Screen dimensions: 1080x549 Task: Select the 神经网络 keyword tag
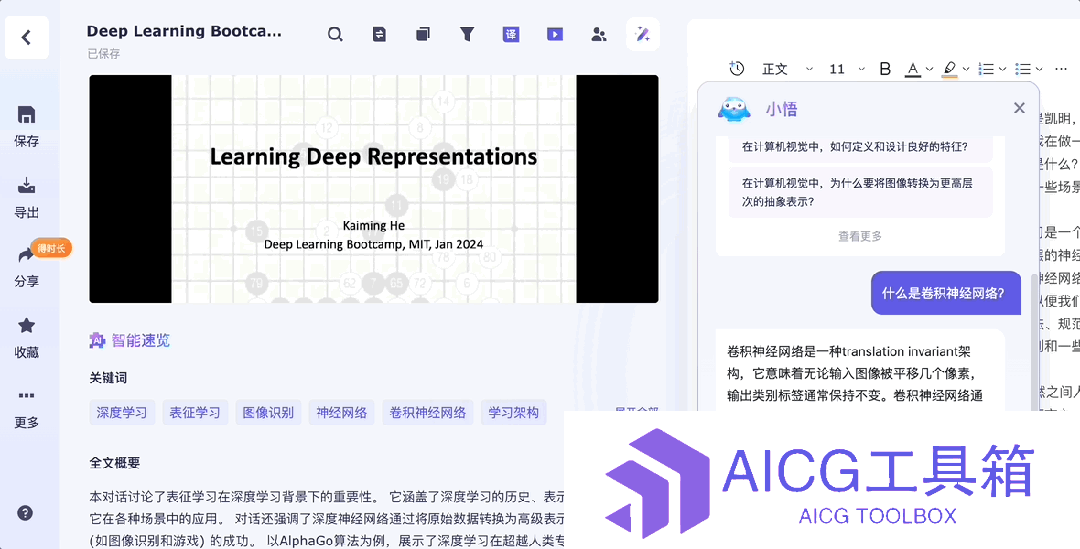coord(341,413)
